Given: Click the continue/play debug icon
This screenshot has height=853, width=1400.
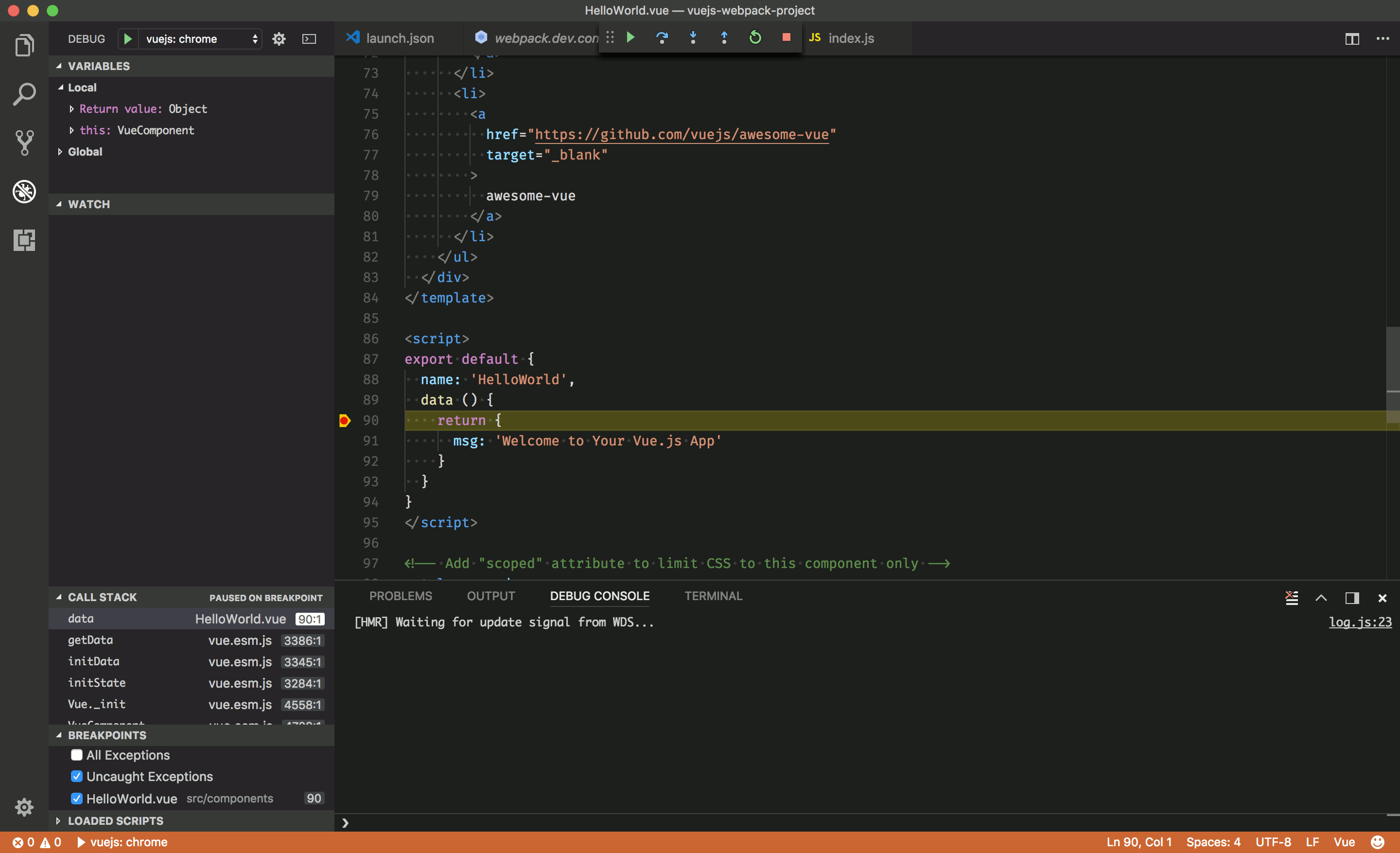Looking at the screenshot, I should [631, 37].
